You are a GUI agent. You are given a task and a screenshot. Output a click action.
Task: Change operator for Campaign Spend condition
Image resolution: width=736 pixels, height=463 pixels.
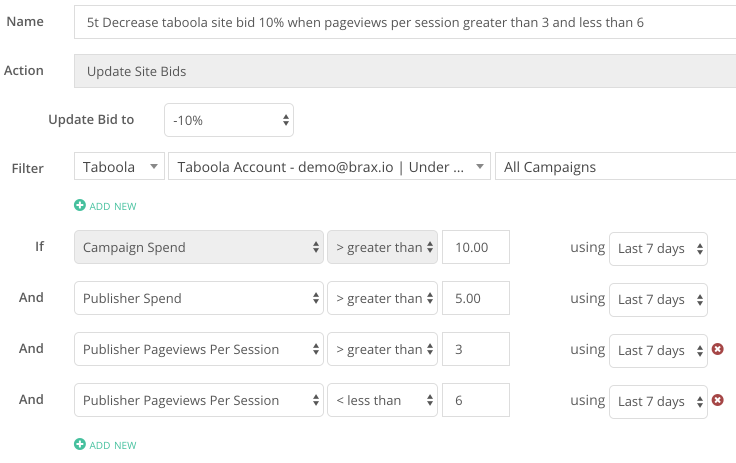[x=383, y=247]
